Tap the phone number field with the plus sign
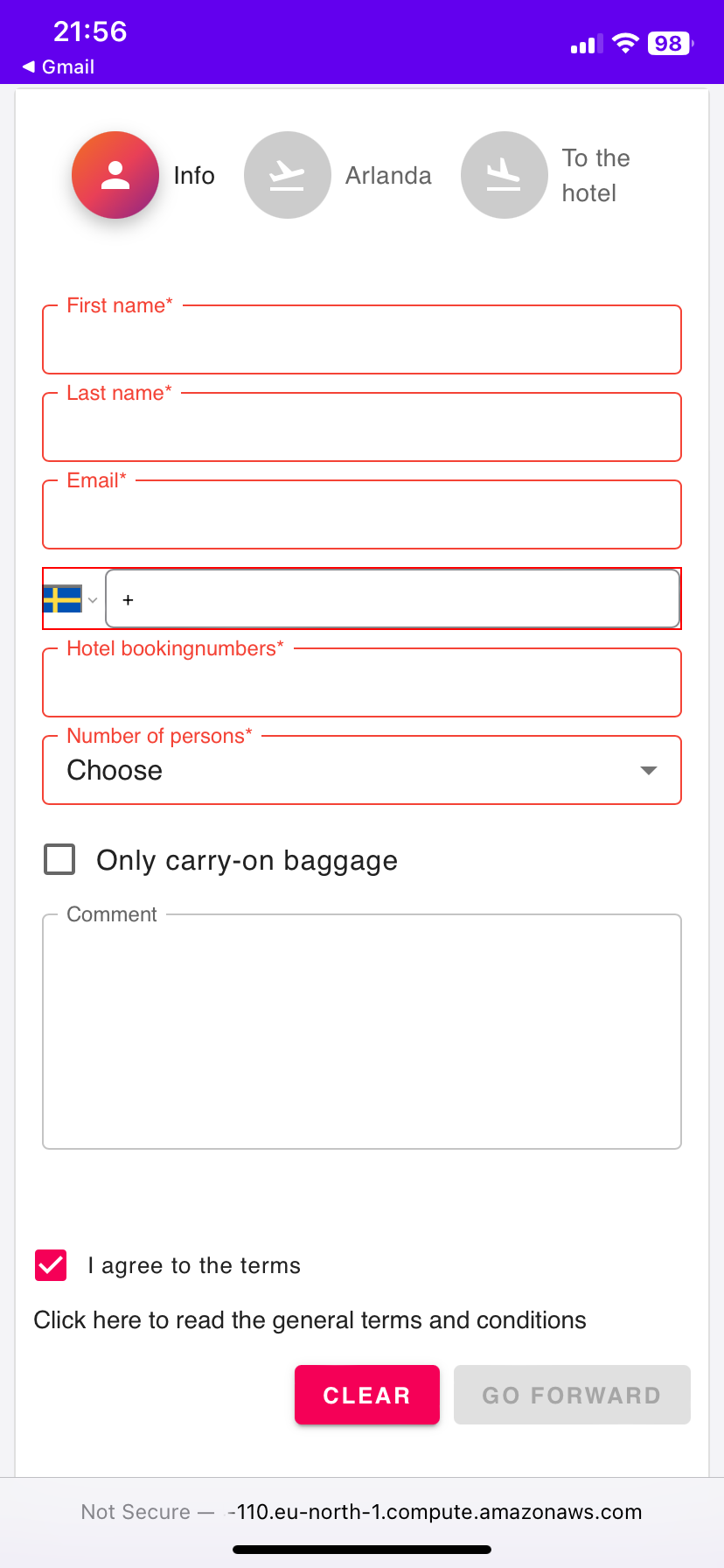The height and width of the screenshot is (1568, 724). (393, 598)
